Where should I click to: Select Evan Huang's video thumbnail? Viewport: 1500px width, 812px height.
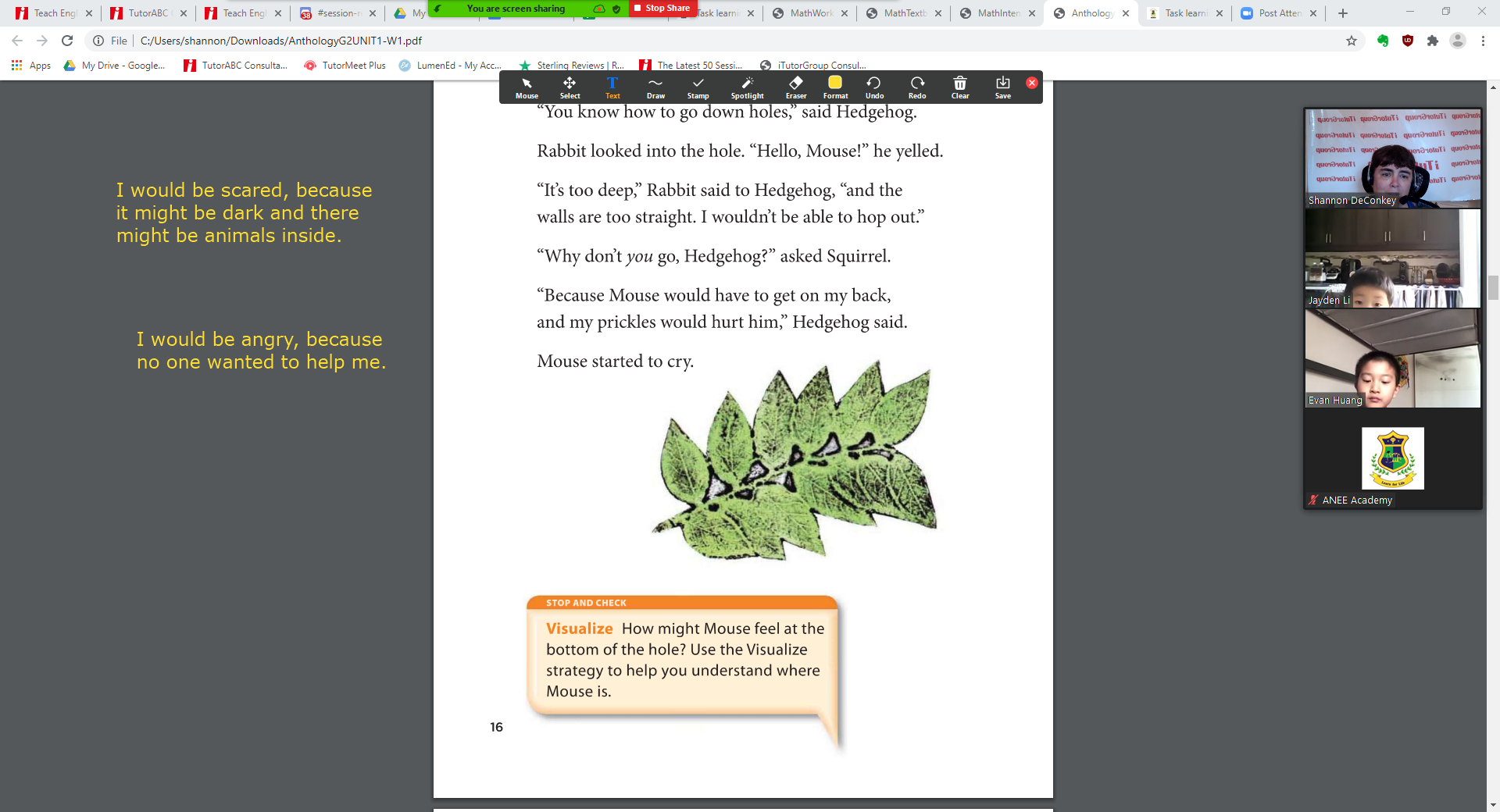1392,358
